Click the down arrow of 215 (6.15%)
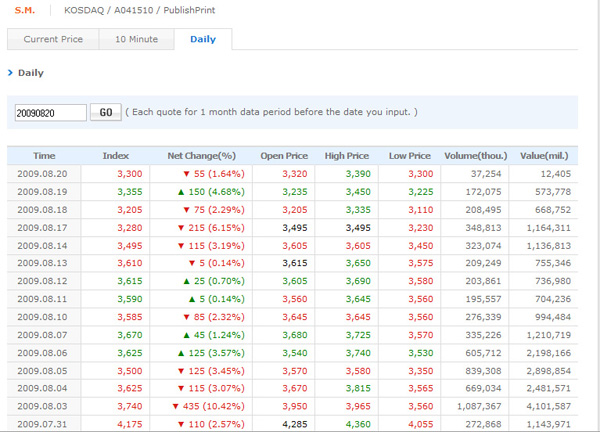The image size is (600, 432). [x=181, y=228]
